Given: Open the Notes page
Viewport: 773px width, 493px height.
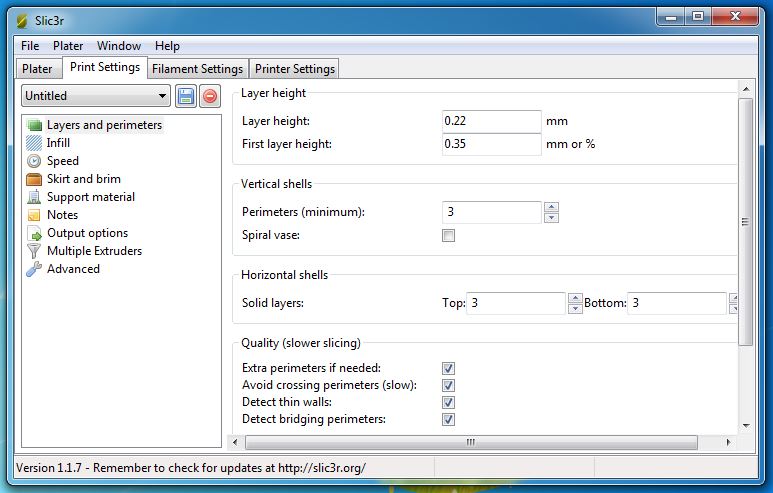Looking at the screenshot, I should pyautogui.click(x=63, y=215).
